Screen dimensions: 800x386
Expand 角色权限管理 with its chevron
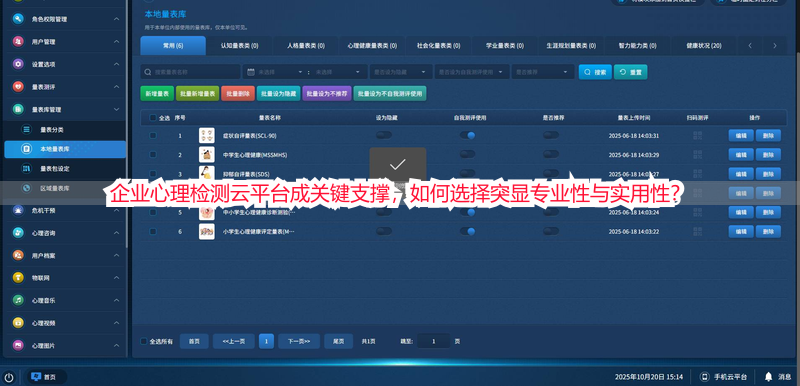(116, 19)
